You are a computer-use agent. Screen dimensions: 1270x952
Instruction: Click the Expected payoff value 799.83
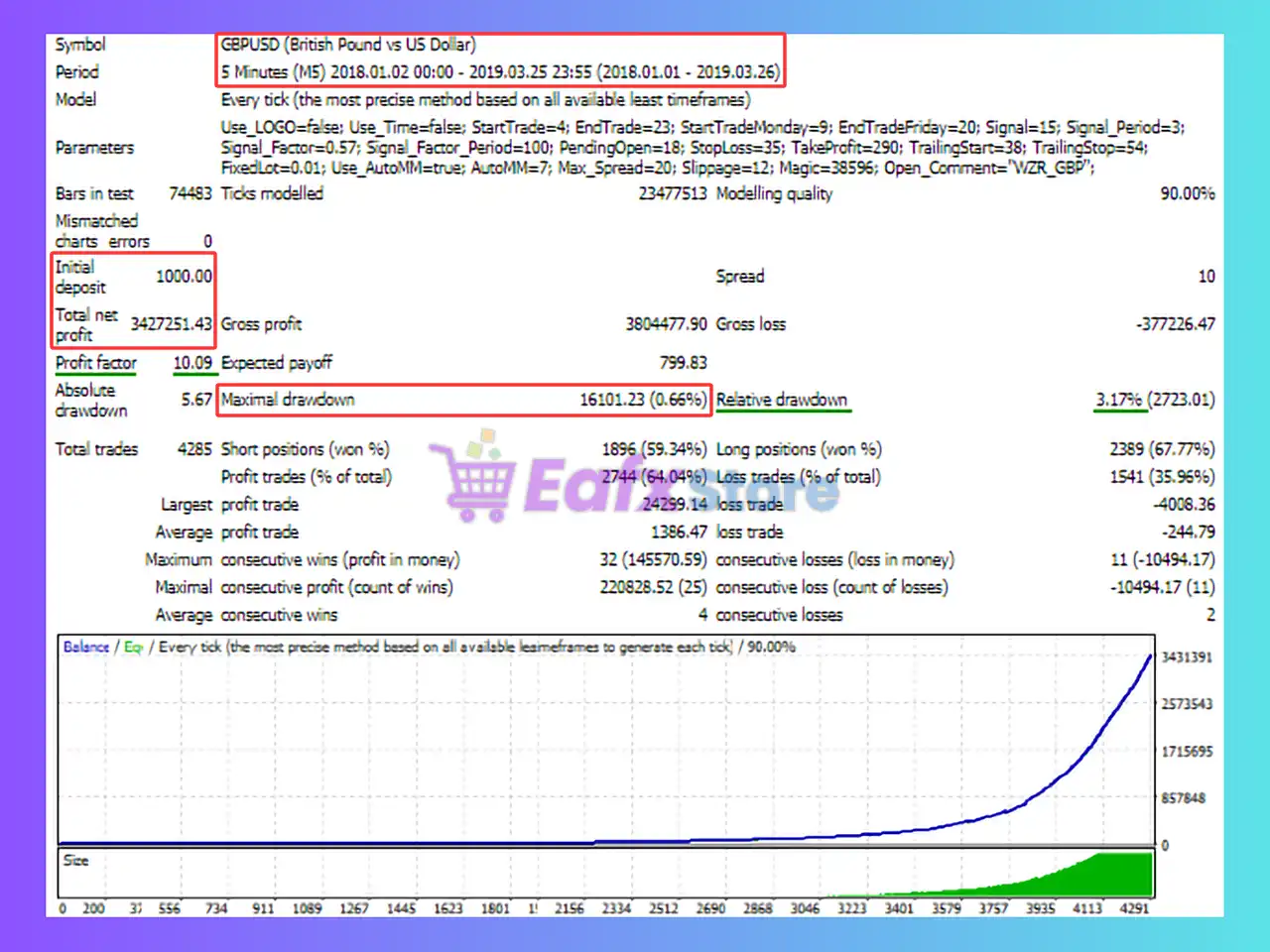click(683, 363)
